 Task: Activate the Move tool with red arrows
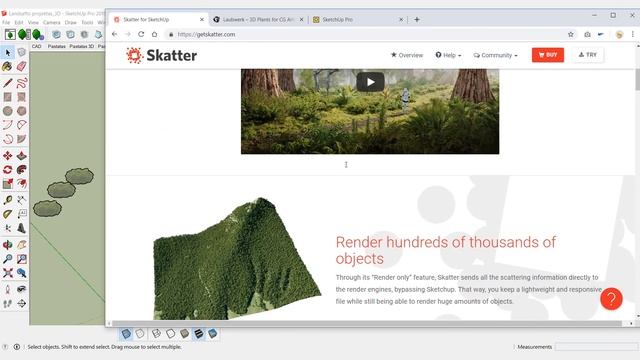tap(7, 156)
